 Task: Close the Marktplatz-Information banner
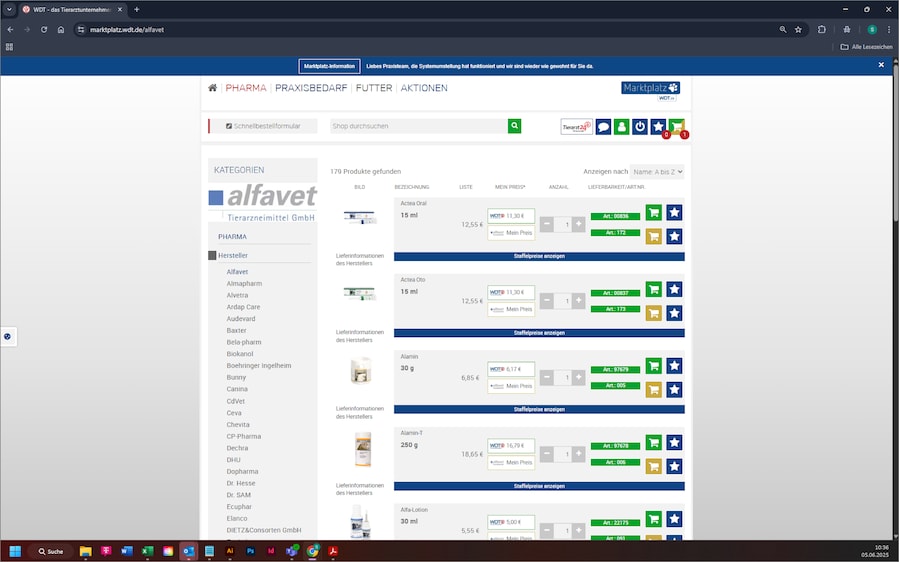pyautogui.click(x=881, y=65)
